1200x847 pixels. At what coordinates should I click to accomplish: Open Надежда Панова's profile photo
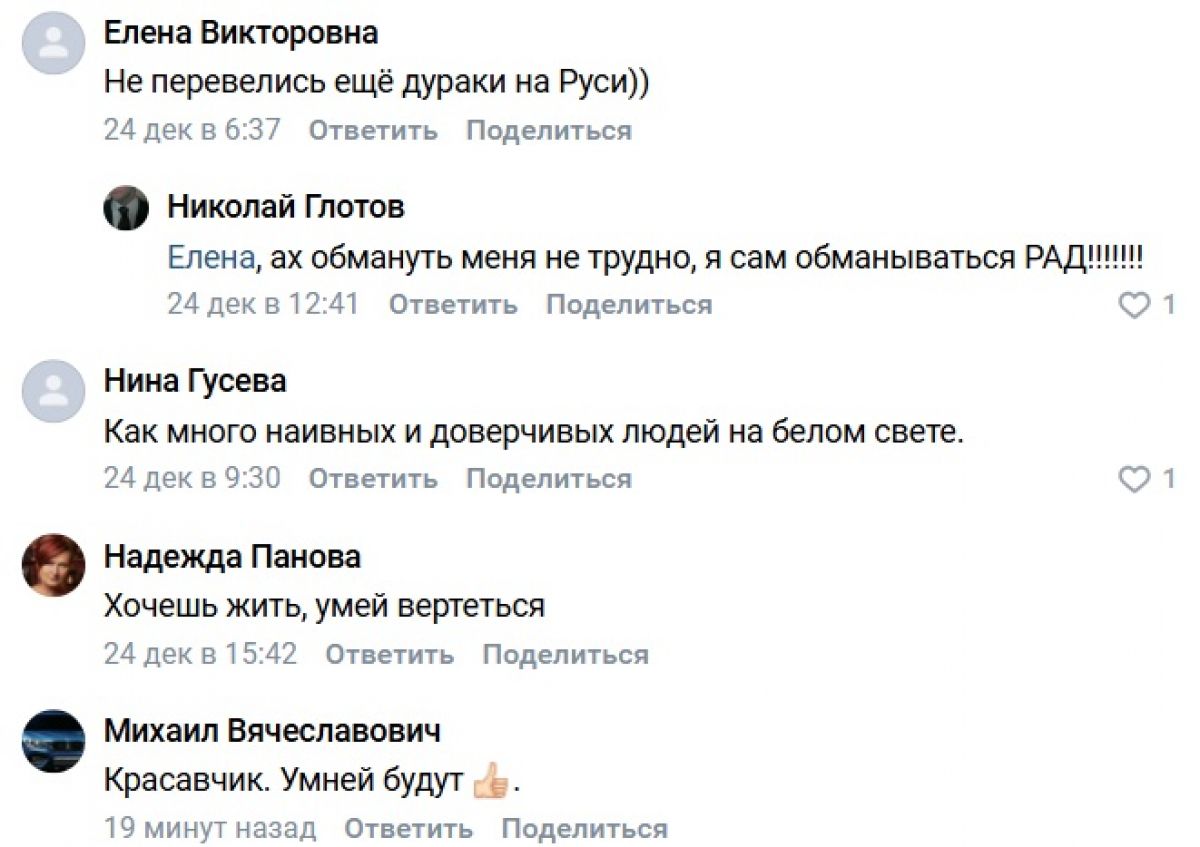coord(53,565)
